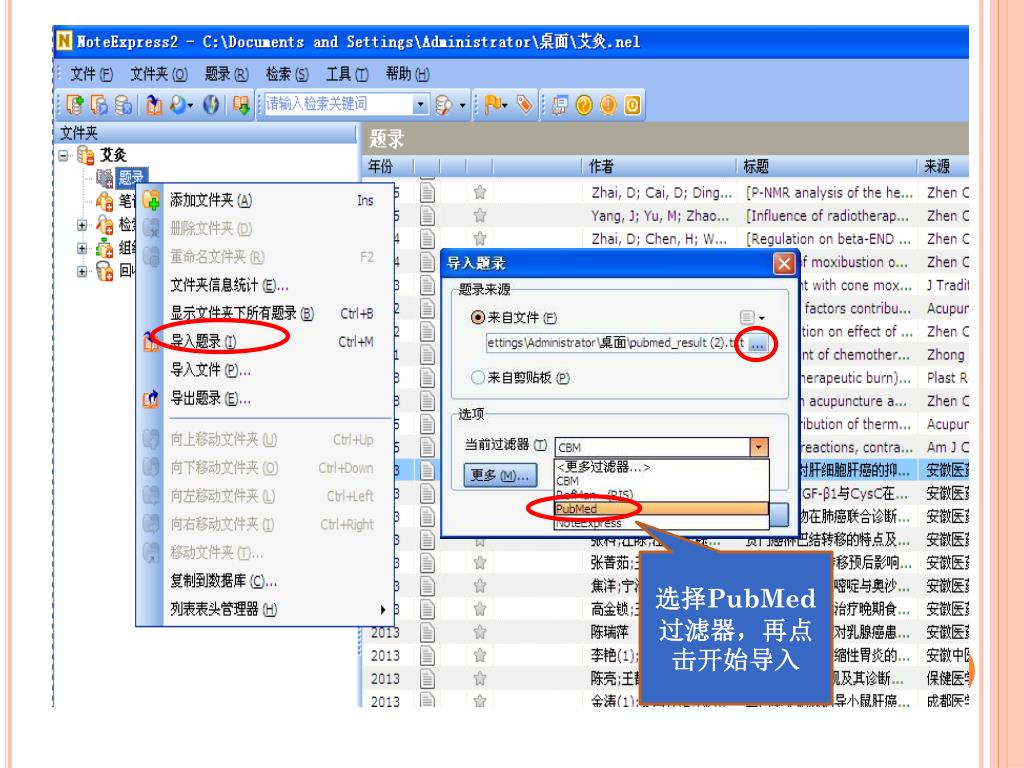The image size is (1024, 768).
Task: Click the 艾灸 database icon in tree
Action: [86, 155]
